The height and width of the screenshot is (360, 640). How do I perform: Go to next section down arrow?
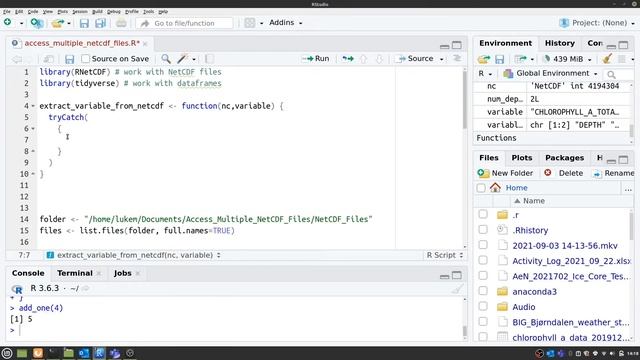coord(379,59)
